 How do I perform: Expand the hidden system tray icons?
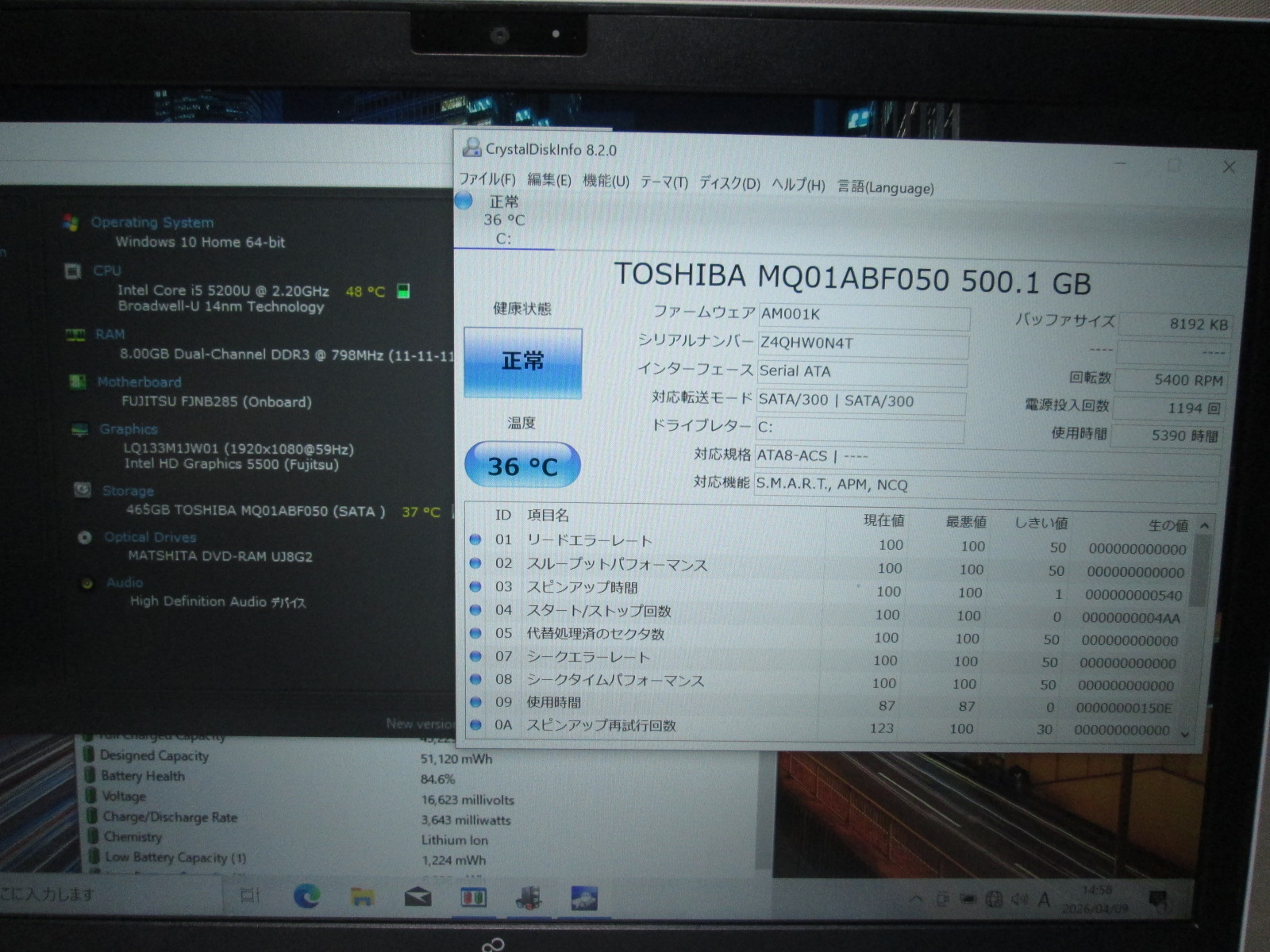tap(915, 899)
